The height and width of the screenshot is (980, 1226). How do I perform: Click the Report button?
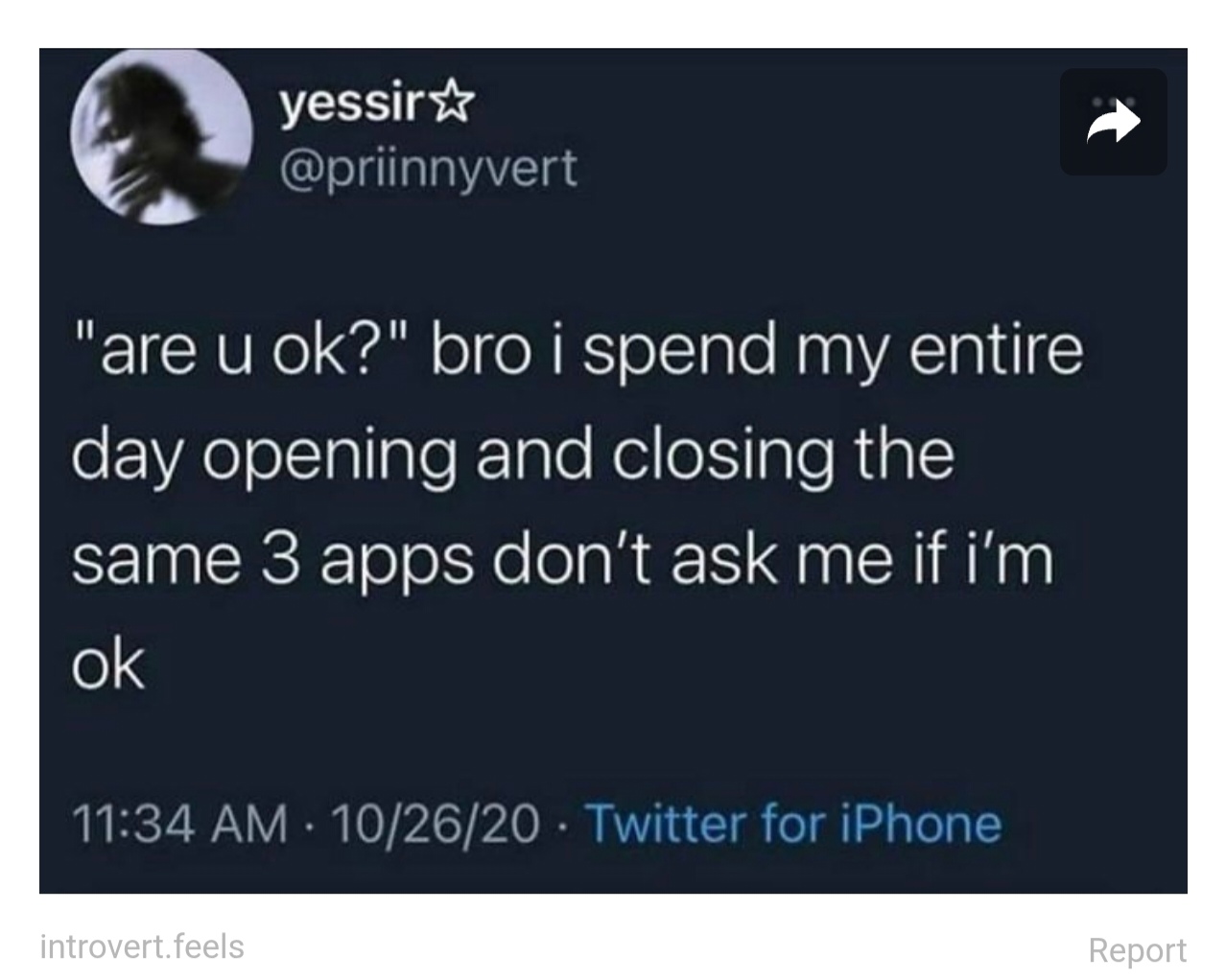click(x=1138, y=949)
